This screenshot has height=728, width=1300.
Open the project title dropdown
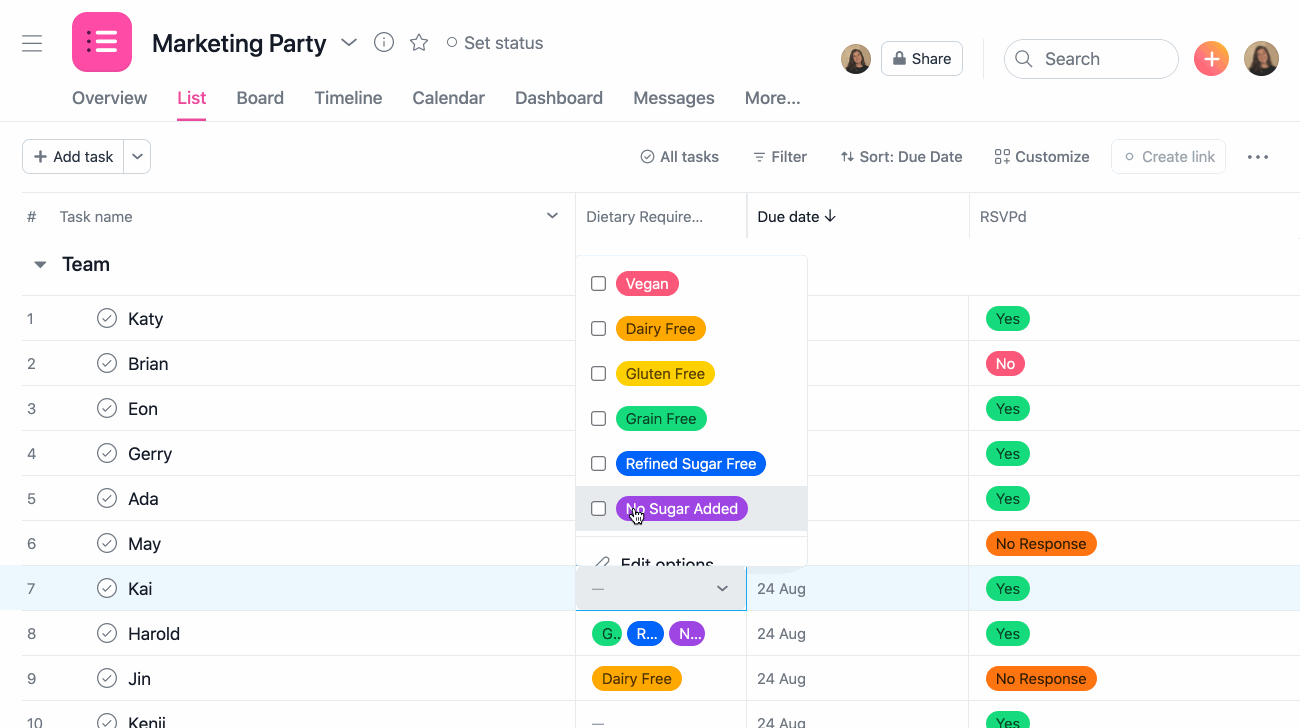(348, 43)
